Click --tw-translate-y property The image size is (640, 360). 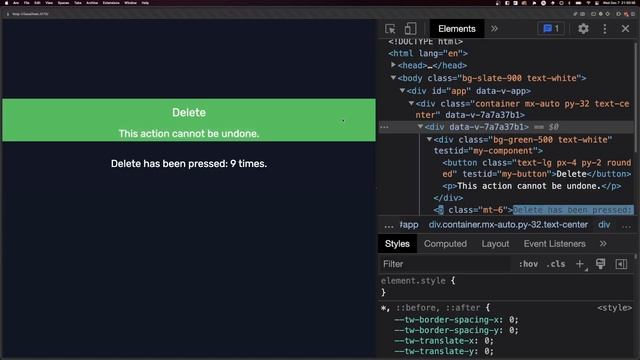click(443, 351)
